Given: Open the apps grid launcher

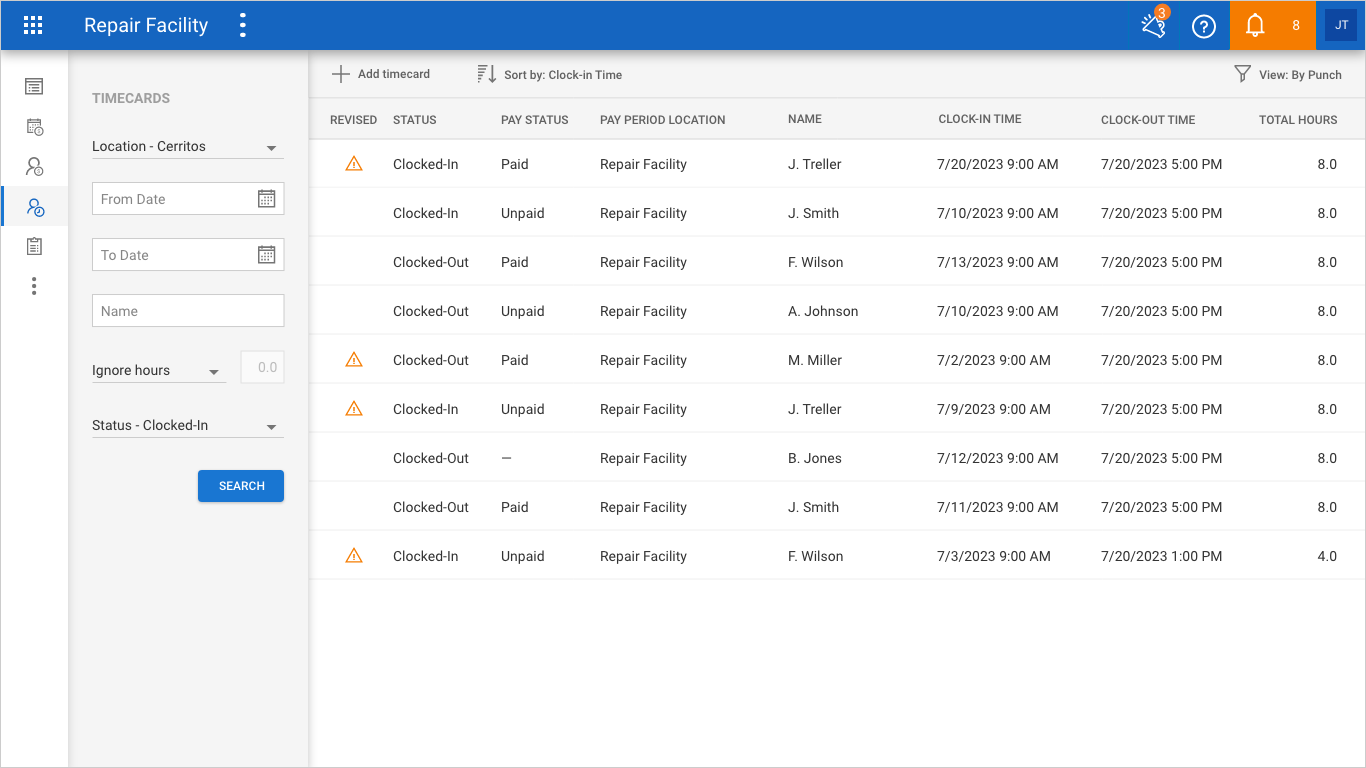Looking at the screenshot, I should [33, 26].
